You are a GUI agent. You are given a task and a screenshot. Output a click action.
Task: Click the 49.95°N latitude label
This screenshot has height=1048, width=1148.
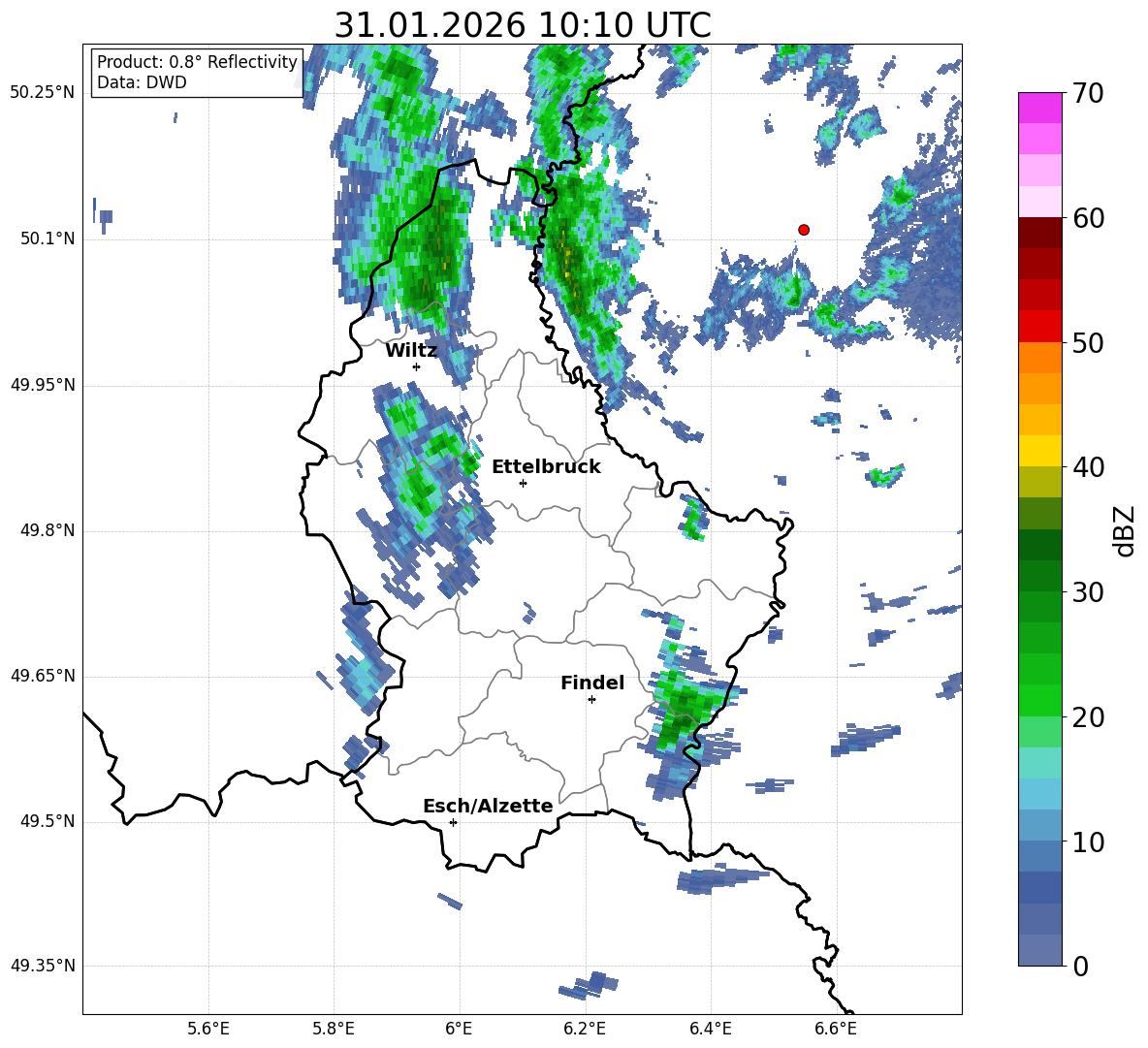pyautogui.click(x=42, y=385)
